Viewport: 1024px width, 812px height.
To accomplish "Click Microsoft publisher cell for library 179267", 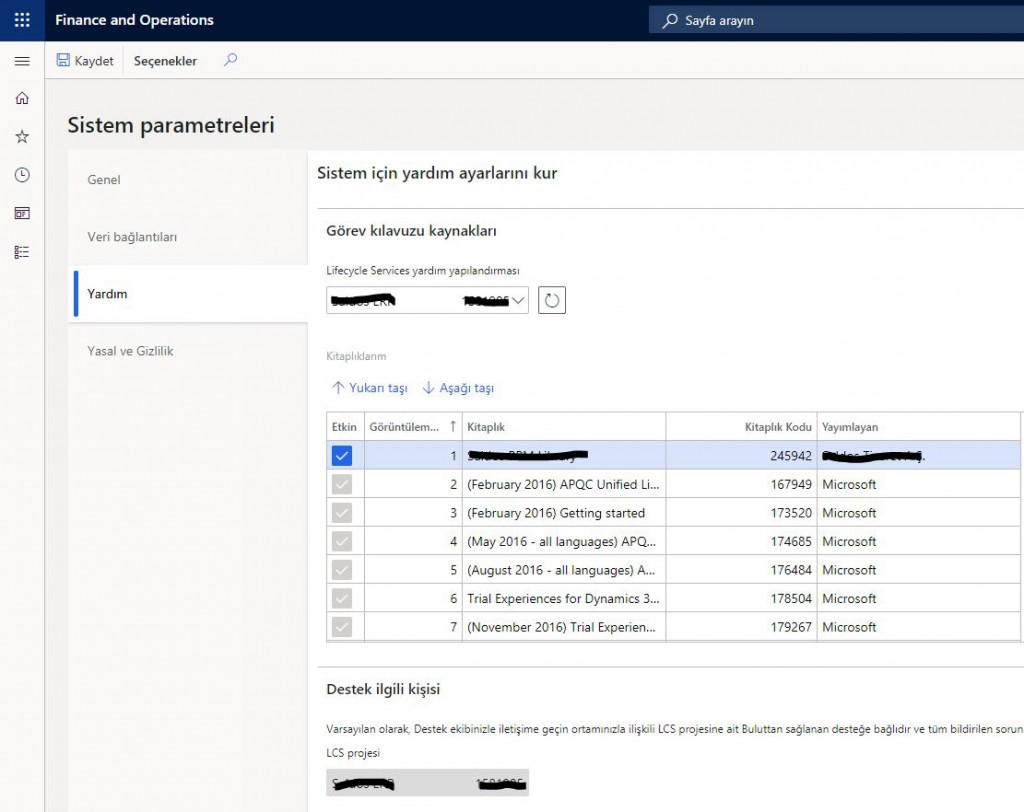I will click(918, 627).
